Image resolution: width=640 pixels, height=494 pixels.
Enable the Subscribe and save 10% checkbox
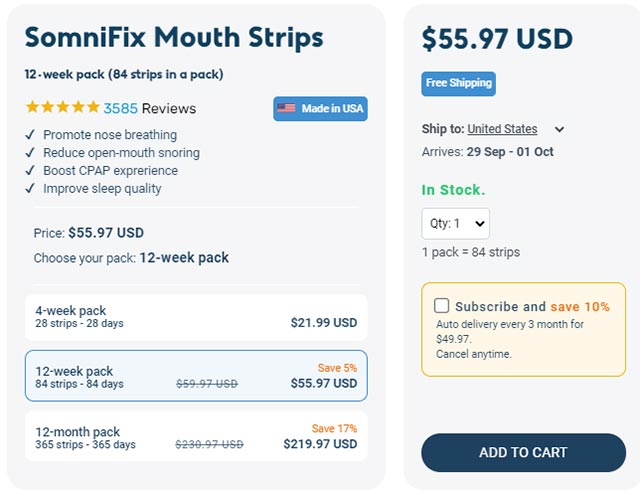[x=442, y=305]
